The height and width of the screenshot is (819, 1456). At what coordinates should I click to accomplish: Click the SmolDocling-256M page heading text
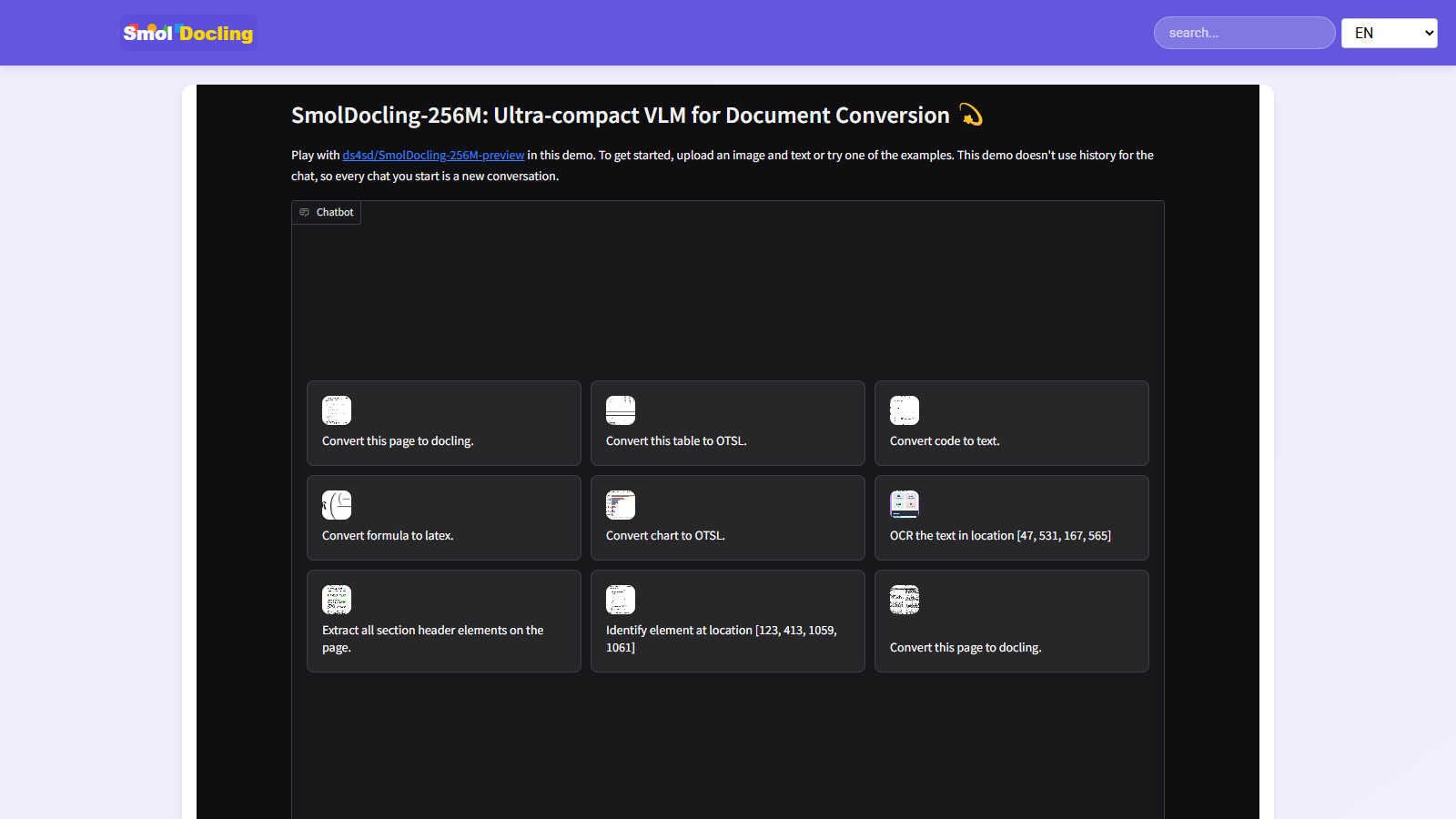pos(620,116)
